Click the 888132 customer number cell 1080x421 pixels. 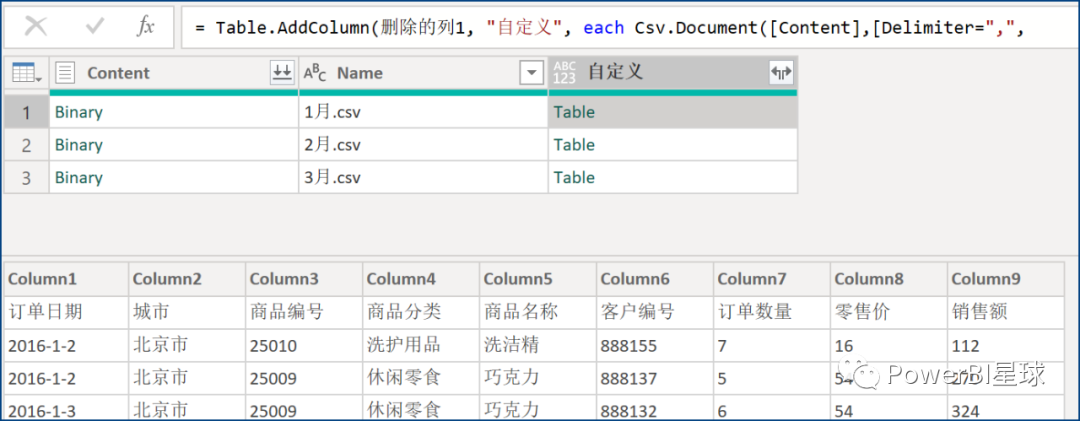pos(655,408)
